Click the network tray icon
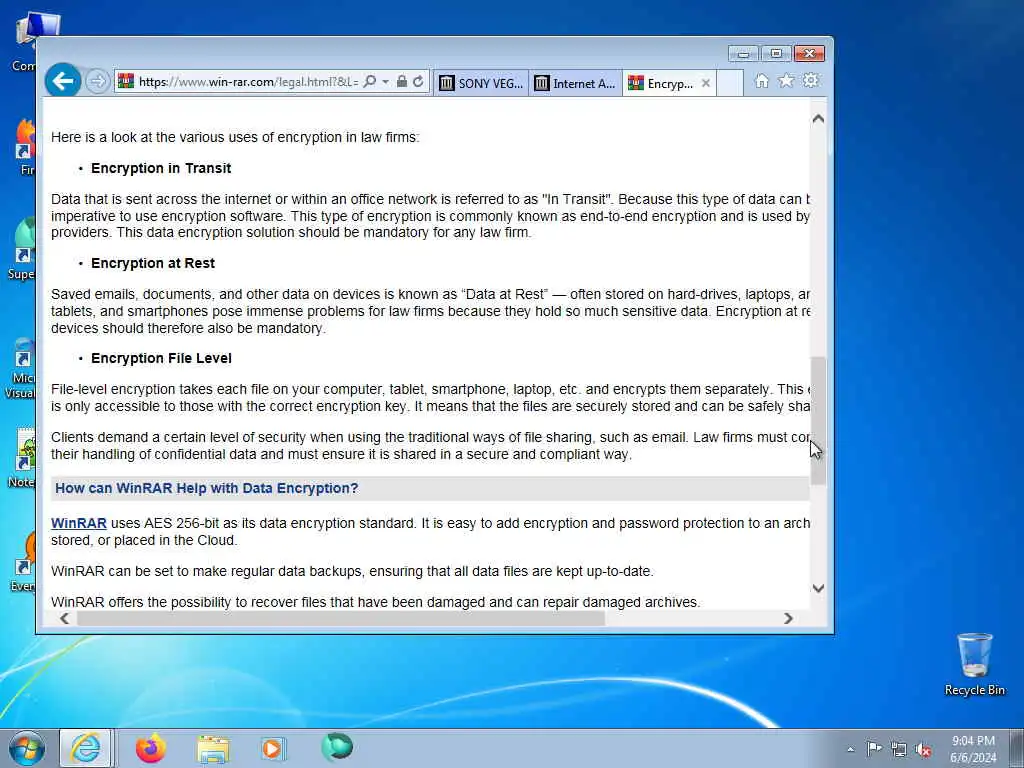The image size is (1024, 768). point(899,750)
